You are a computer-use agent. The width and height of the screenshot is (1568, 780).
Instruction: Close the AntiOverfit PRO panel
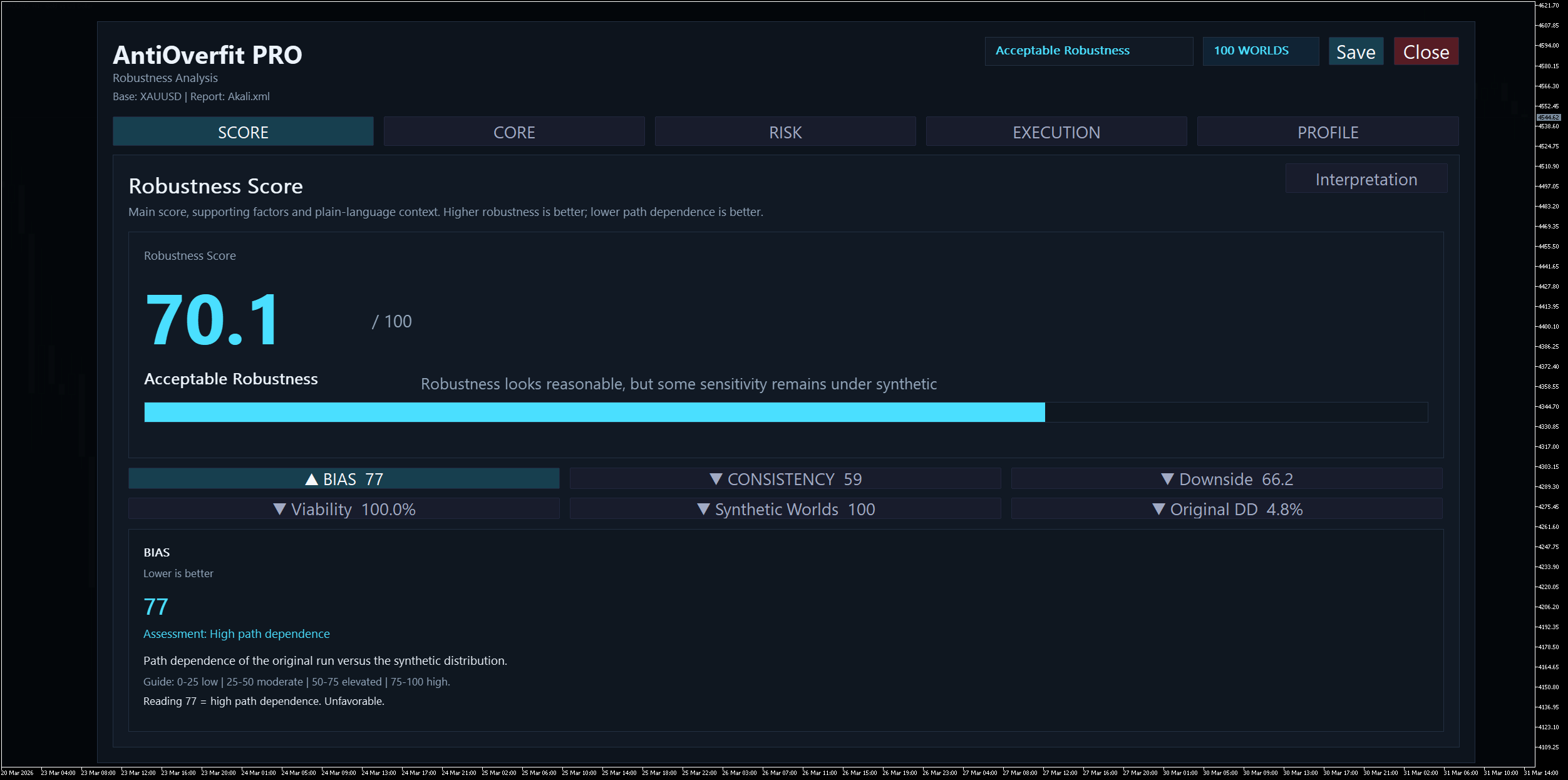pyautogui.click(x=1426, y=52)
